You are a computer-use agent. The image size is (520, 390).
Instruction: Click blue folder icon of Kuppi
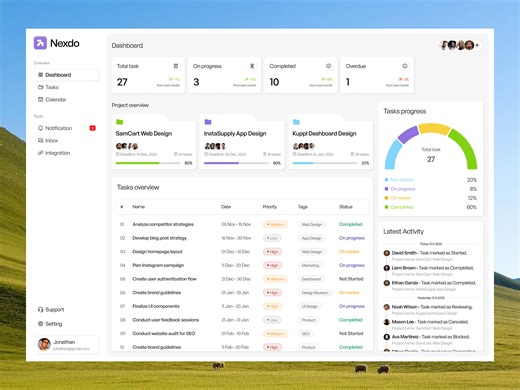[296, 122]
